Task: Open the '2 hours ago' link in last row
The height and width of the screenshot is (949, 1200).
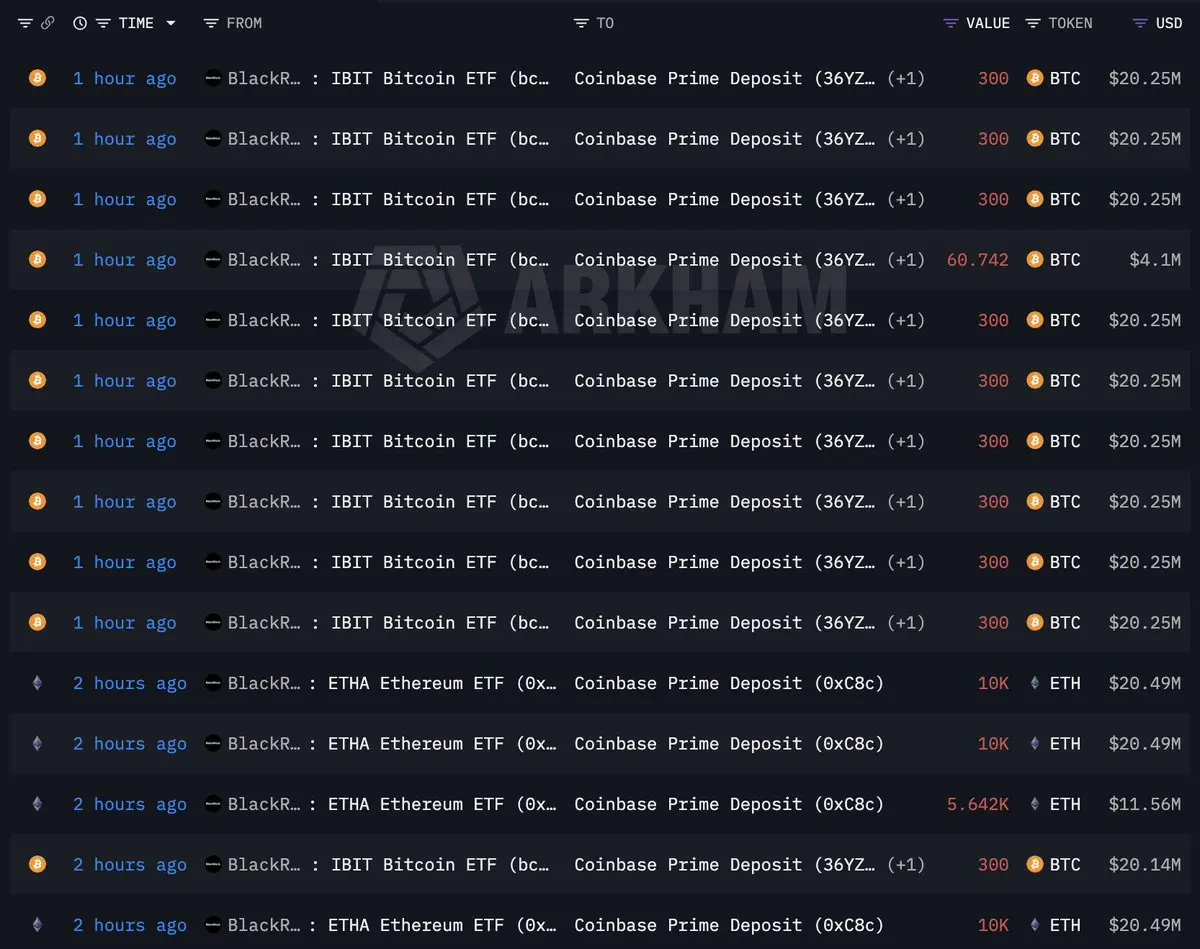Action: point(130,925)
